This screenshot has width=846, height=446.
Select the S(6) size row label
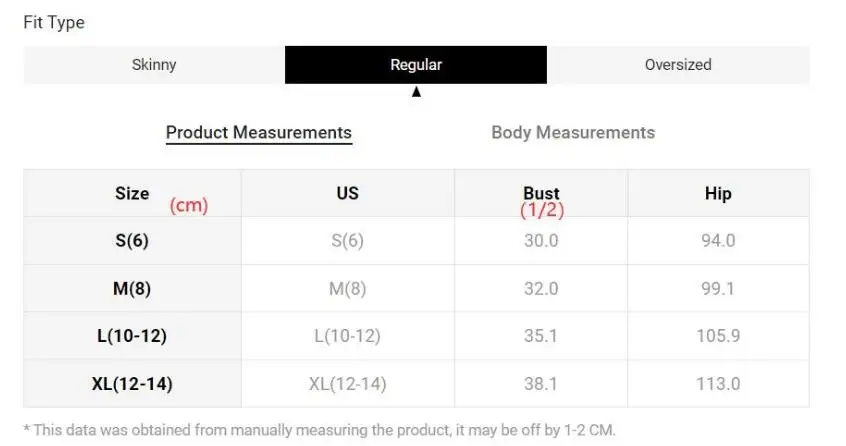point(132,241)
